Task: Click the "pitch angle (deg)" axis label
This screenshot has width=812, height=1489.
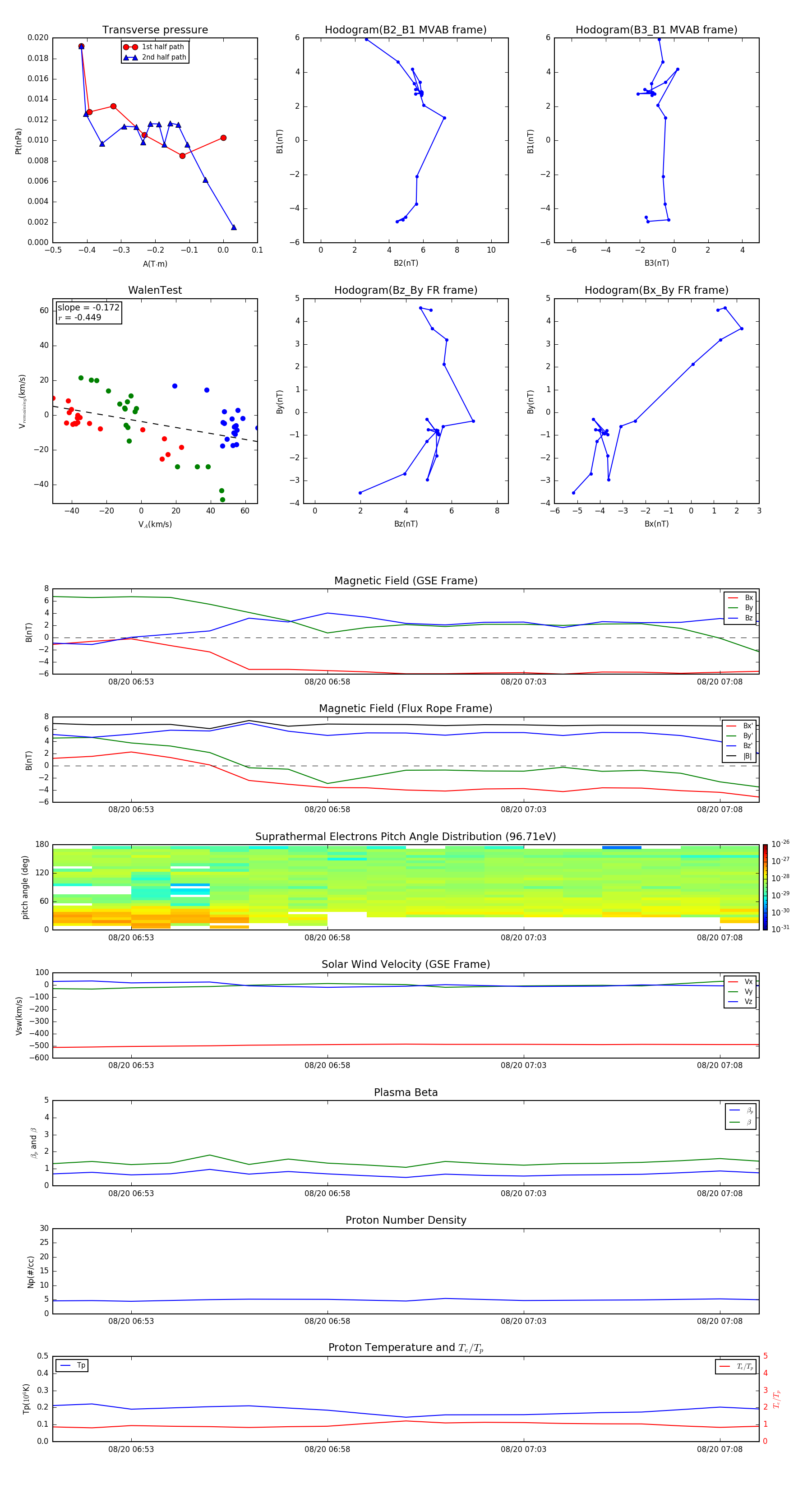Action: pyautogui.click(x=25, y=887)
